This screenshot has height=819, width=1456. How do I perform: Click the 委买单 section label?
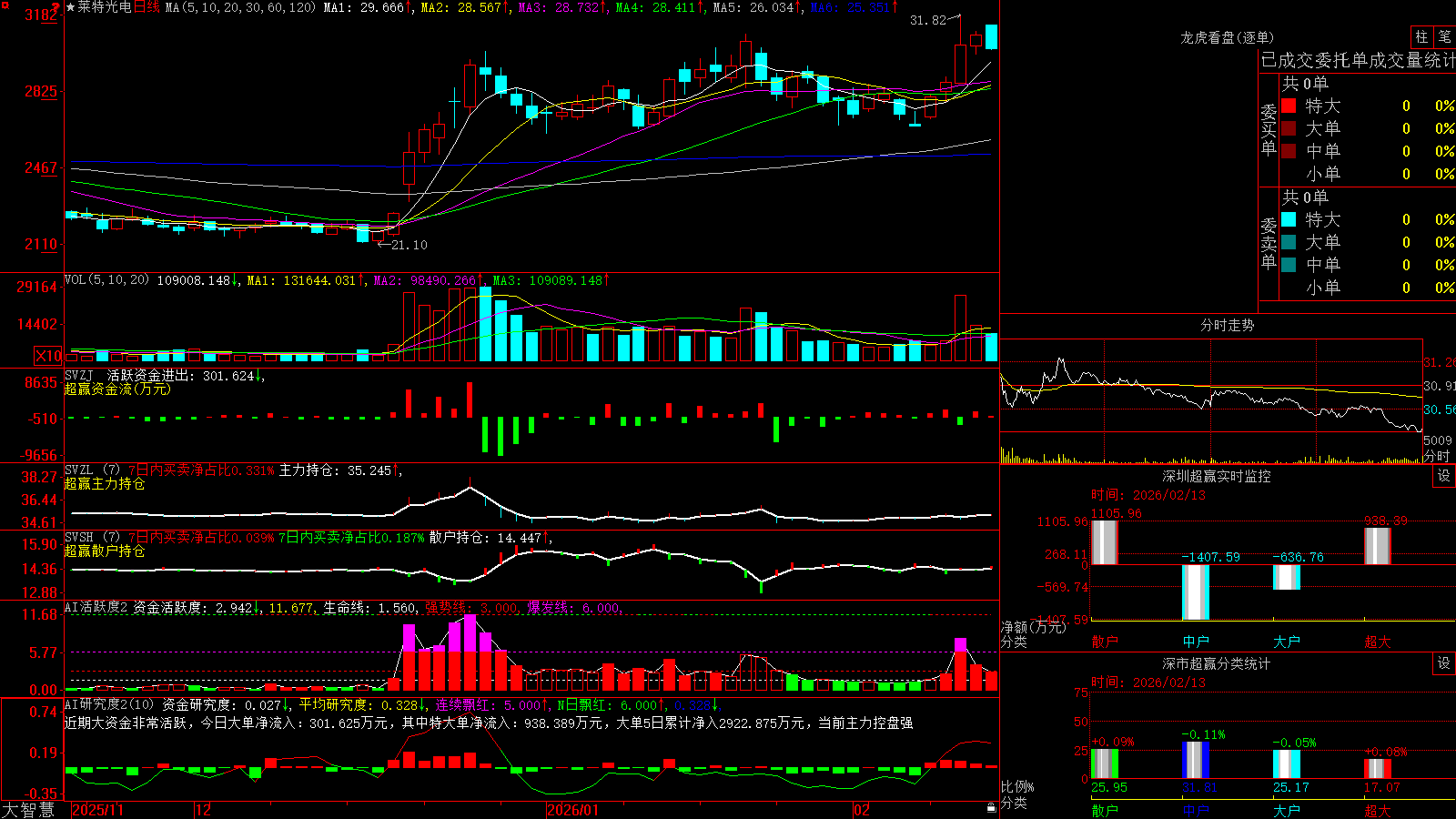point(1269,130)
